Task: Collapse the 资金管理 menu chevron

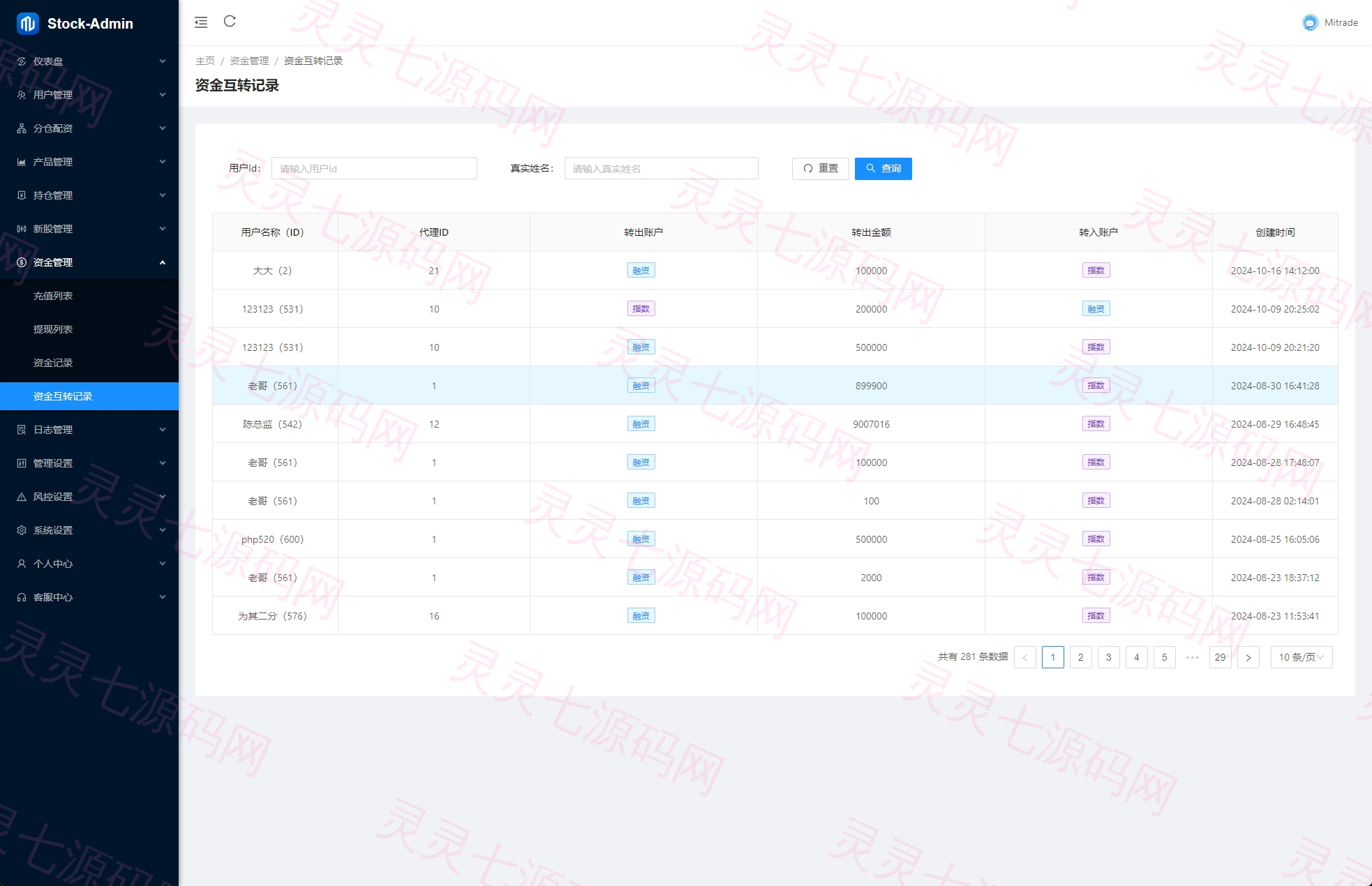Action: point(163,262)
